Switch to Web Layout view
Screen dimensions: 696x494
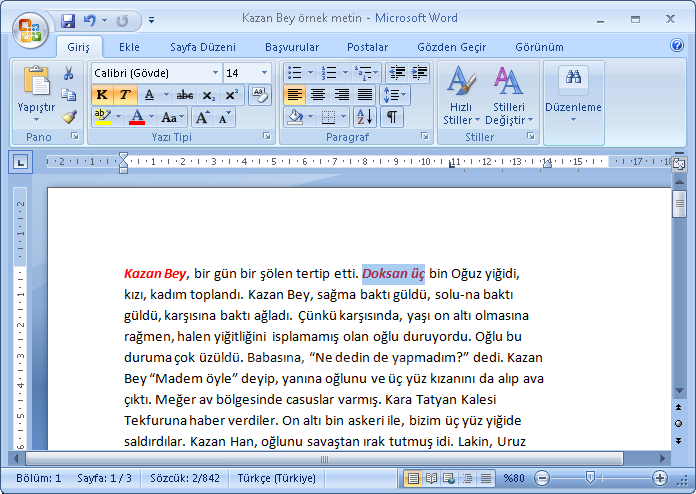(449, 478)
